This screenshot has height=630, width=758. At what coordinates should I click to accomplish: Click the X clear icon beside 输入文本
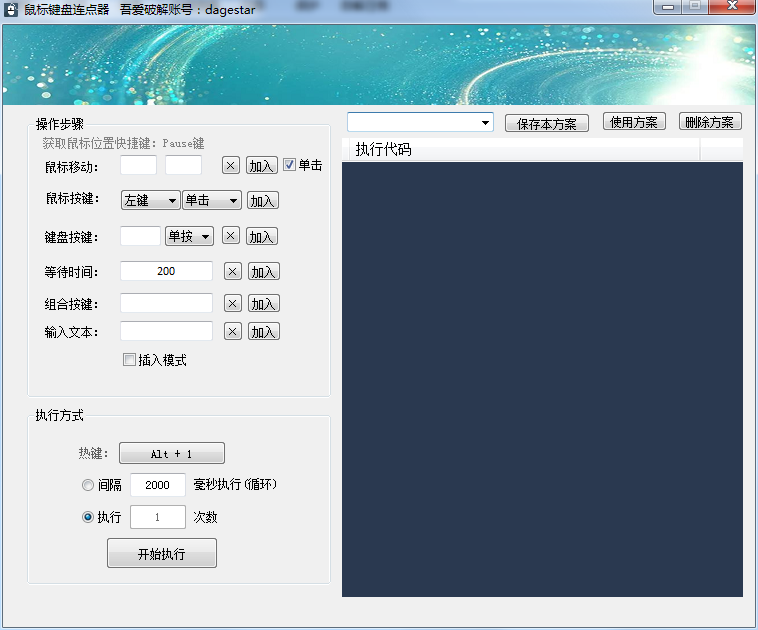[232, 331]
